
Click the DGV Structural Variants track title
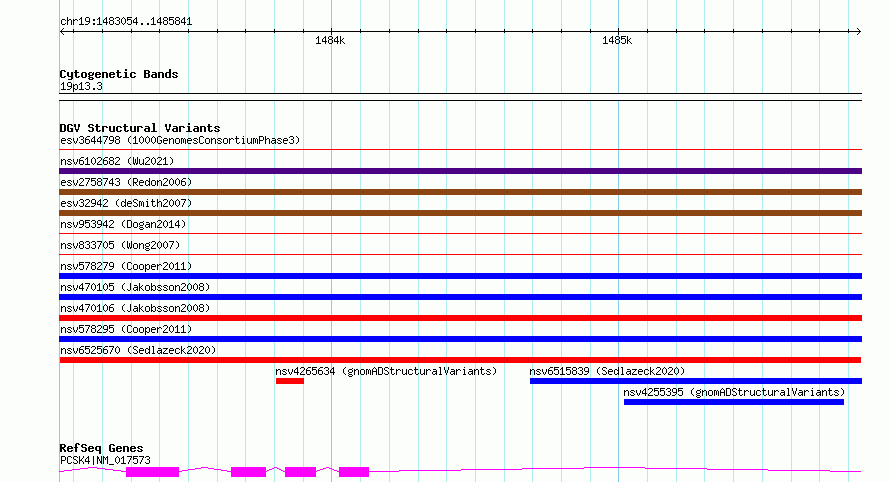tap(140, 128)
